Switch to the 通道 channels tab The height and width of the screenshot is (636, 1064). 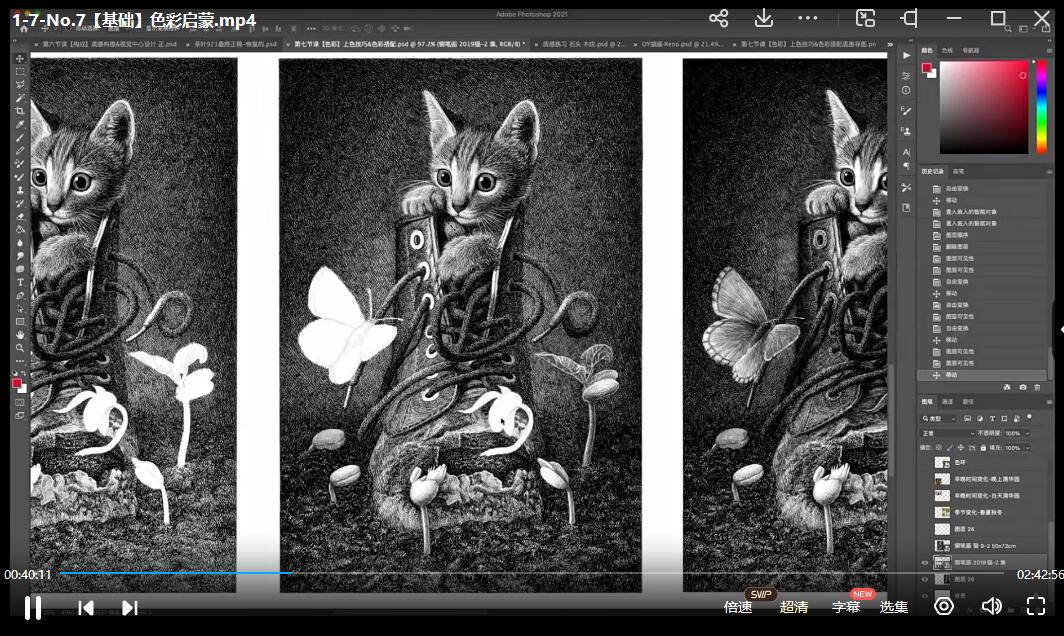[947, 402]
